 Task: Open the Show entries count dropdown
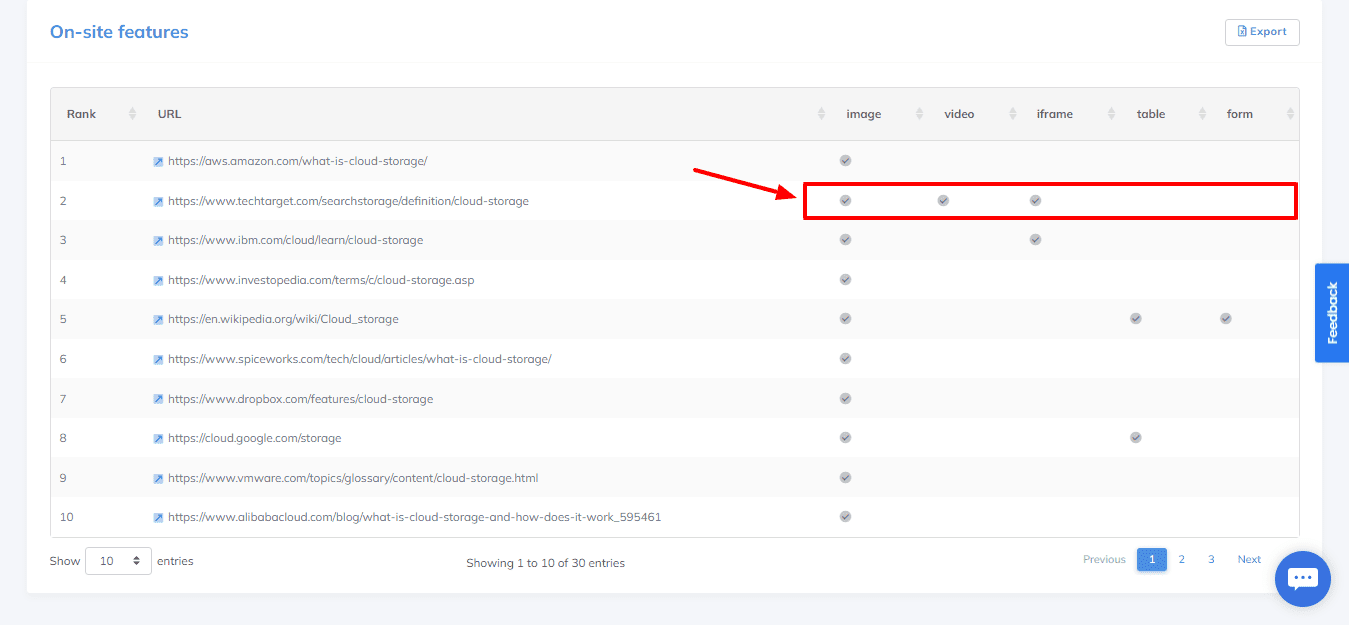pyautogui.click(x=119, y=561)
